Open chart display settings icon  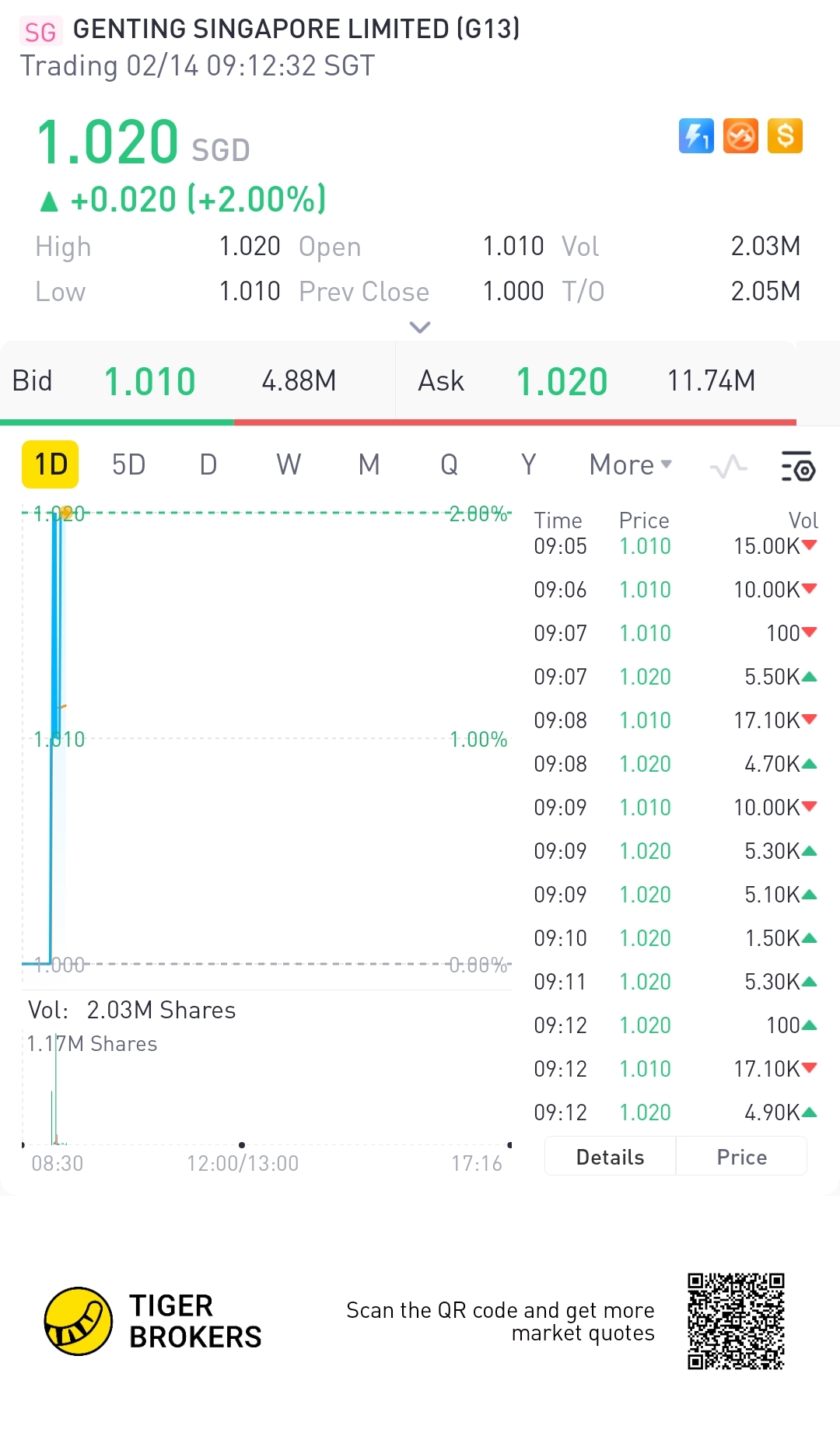click(797, 466)
